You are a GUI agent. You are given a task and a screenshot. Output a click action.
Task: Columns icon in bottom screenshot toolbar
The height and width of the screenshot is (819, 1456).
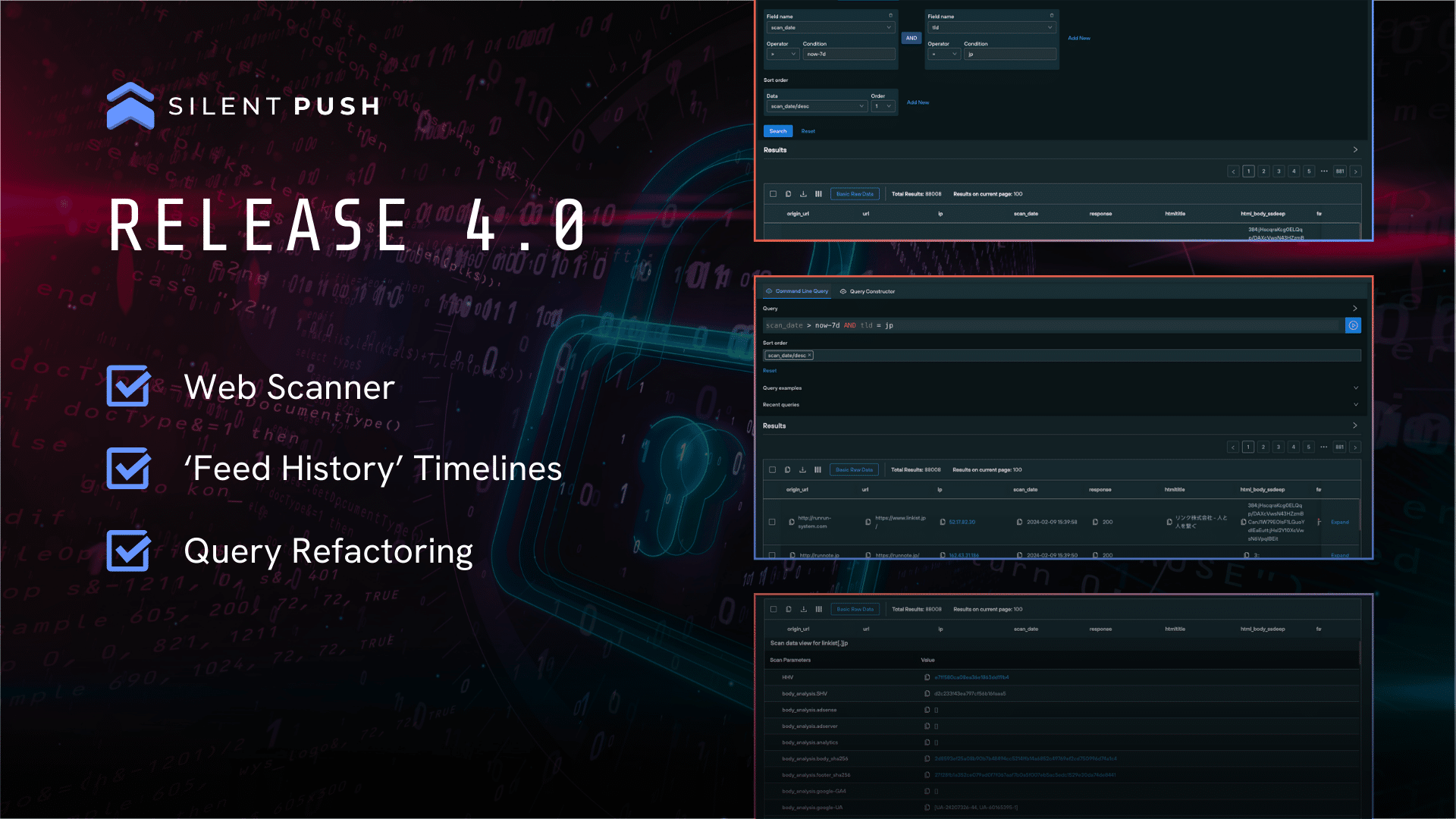(x=819, y=609)
